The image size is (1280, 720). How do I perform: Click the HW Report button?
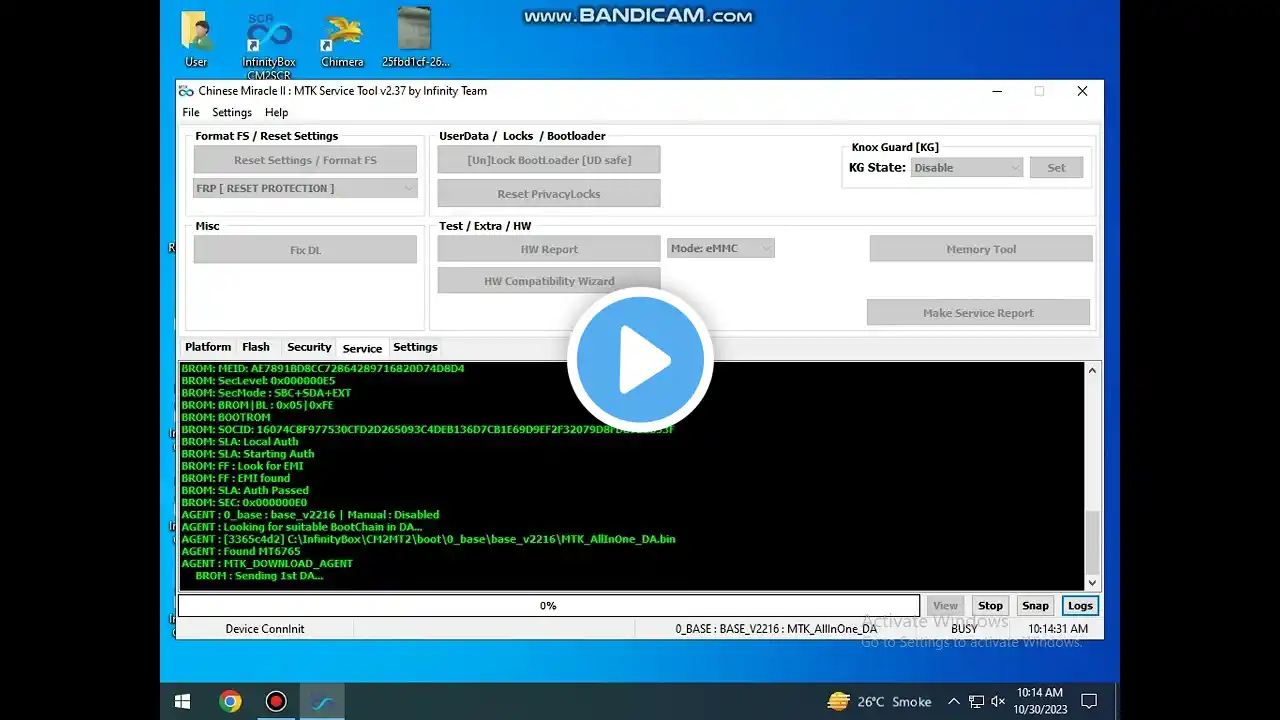(549, 250)
